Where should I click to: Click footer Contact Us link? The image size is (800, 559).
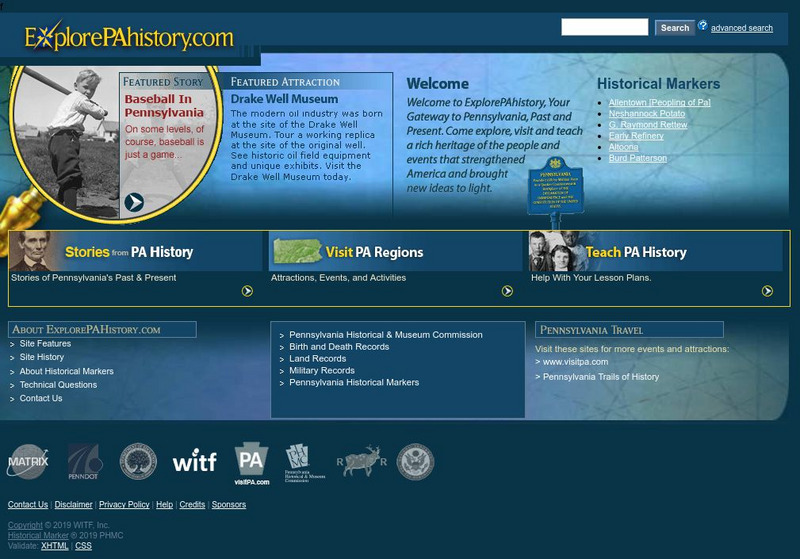(x=28, y=504)
